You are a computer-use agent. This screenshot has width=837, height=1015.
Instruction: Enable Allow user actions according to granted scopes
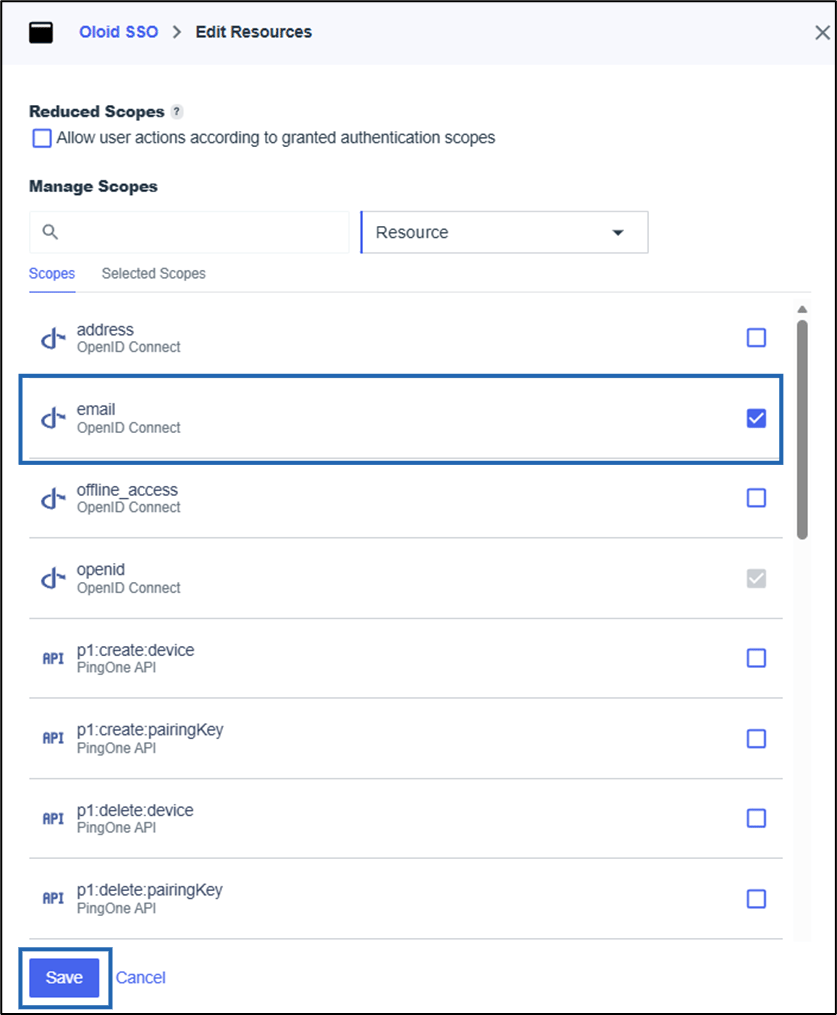42,138
